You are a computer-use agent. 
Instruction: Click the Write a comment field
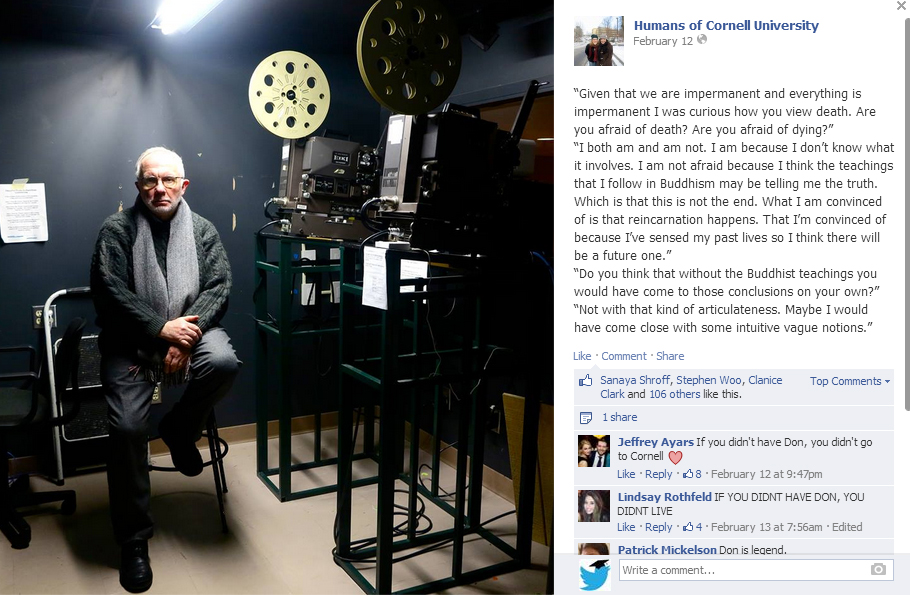point(756,570)
